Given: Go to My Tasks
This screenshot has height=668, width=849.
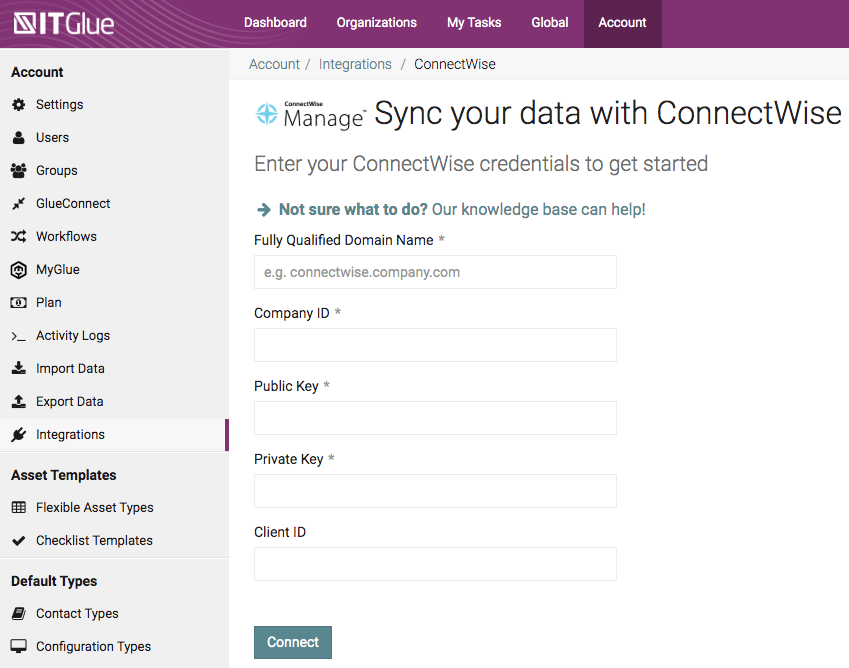Looking at the screenshot, I should [x=474, y=23].
